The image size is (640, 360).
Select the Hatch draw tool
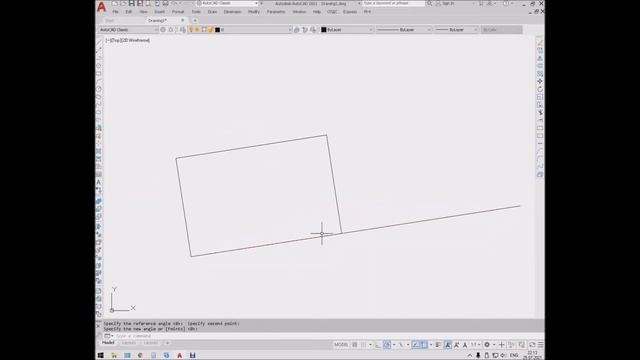click(x=99, y=151)
